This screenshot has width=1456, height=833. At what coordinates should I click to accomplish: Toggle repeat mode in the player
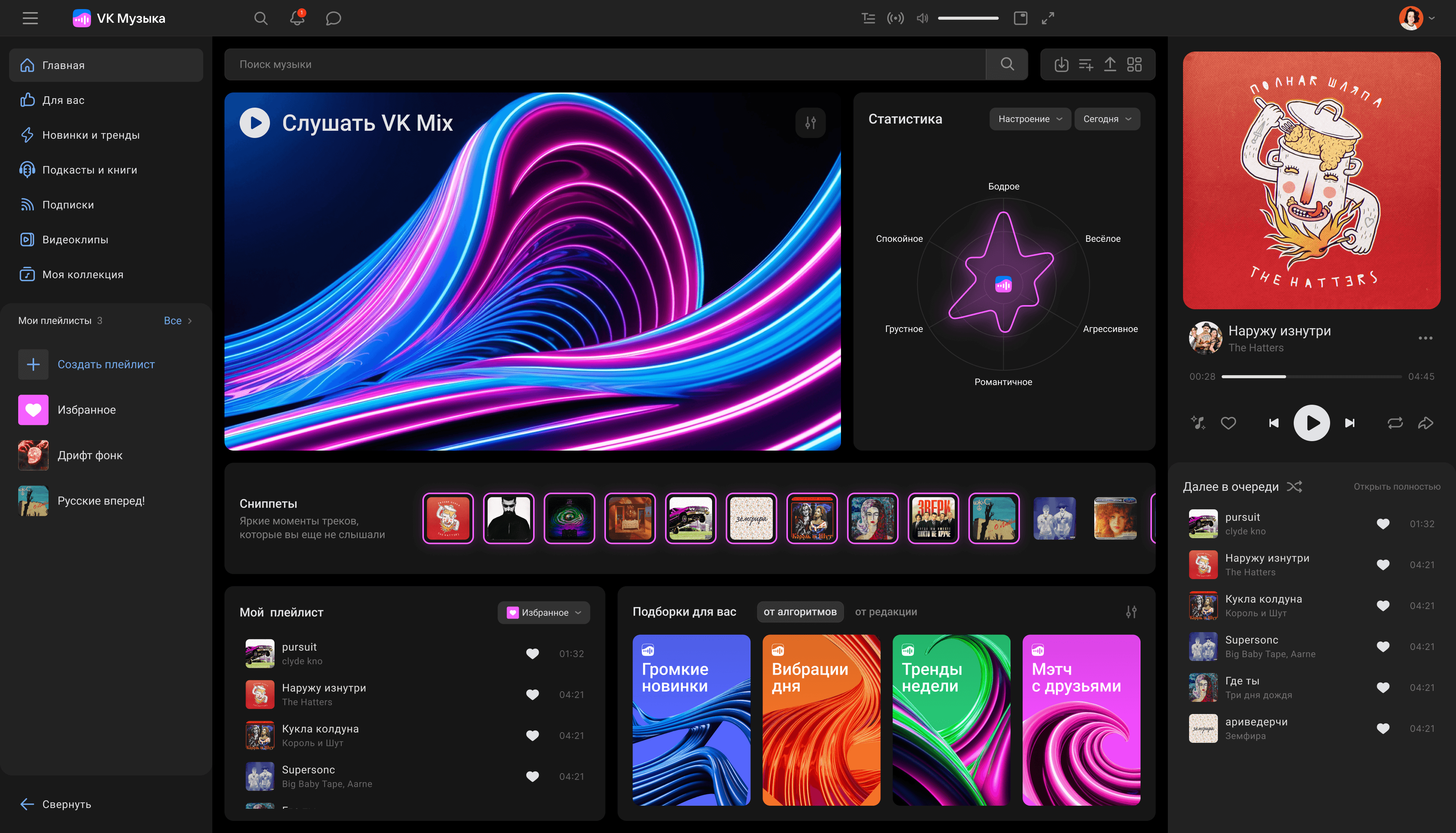point(1395,423)
